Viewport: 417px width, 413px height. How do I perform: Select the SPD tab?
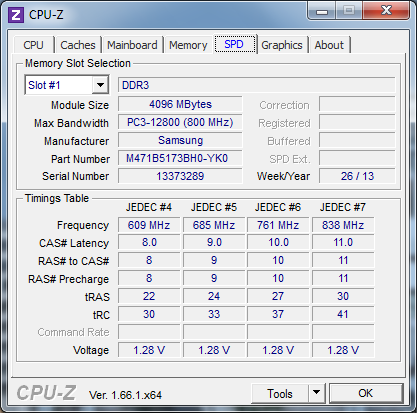(x=234, y=44)
